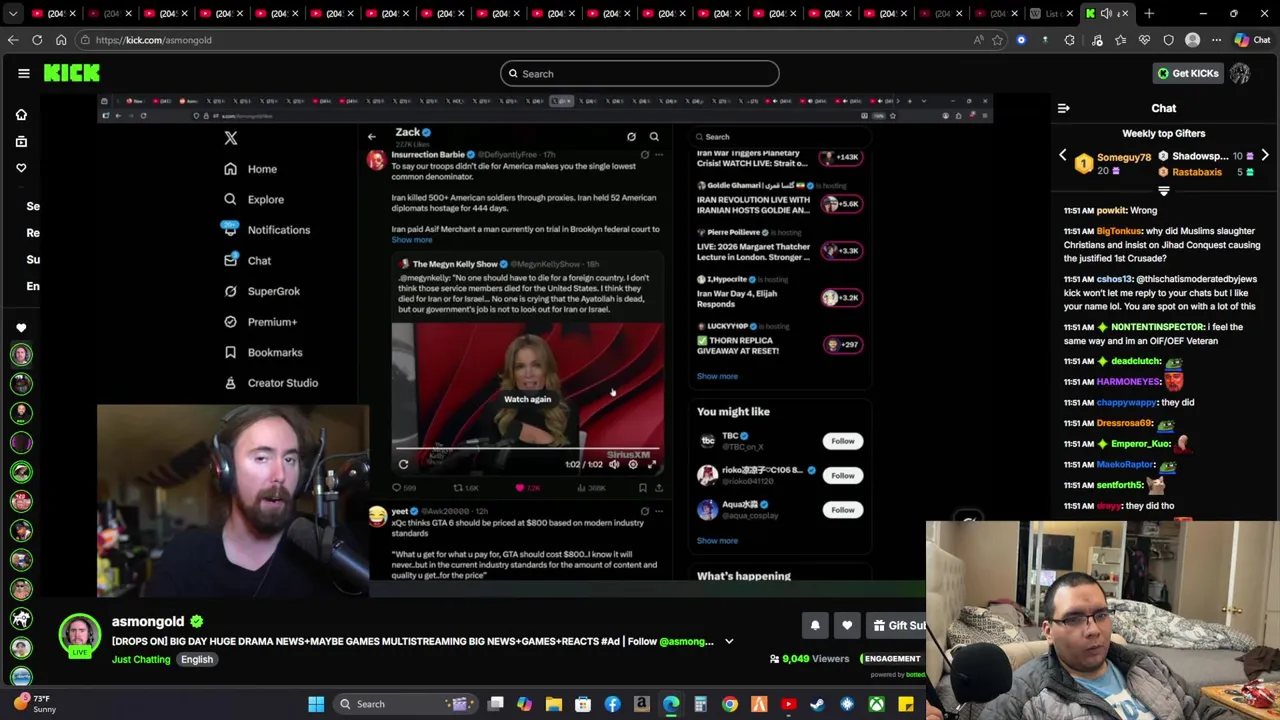The image size is (1280, 720).
Task: Click the video replay icon
Action: tap(403, 464)
